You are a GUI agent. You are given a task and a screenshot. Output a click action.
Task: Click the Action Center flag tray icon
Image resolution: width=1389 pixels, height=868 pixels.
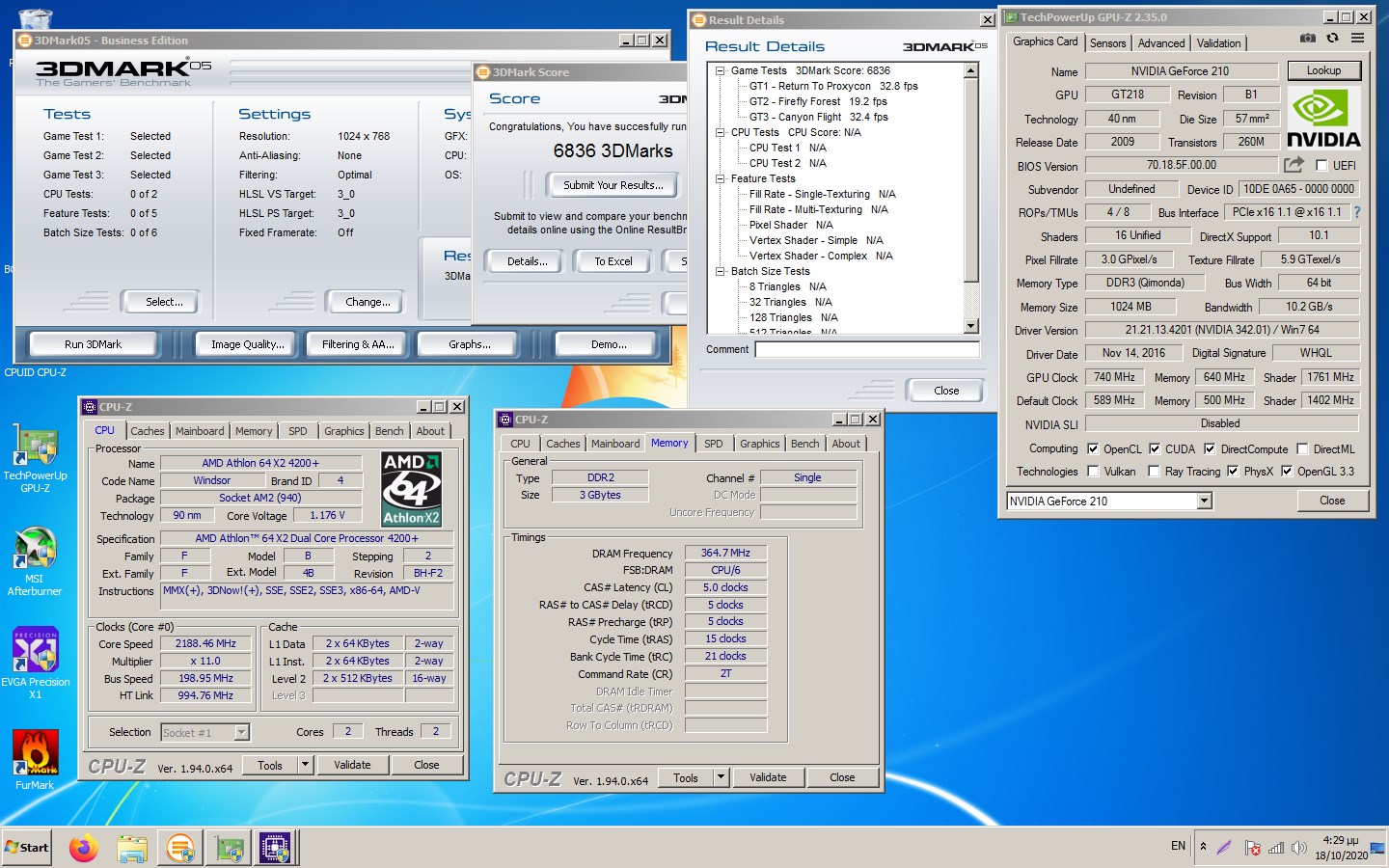click(1252, 848)
